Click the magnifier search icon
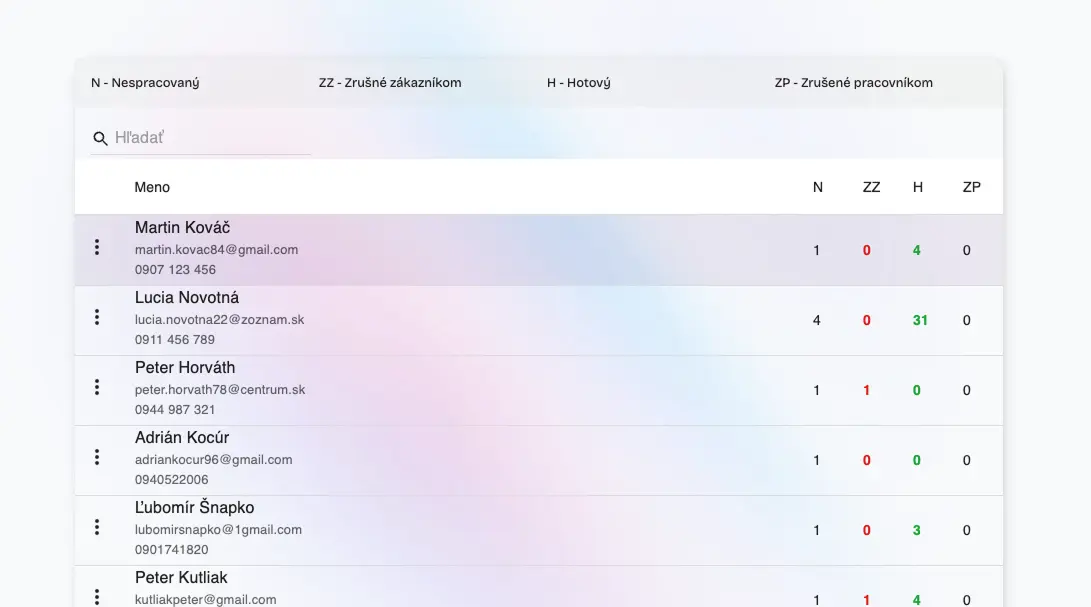1091x607 pixels. (x=100, y=138)
